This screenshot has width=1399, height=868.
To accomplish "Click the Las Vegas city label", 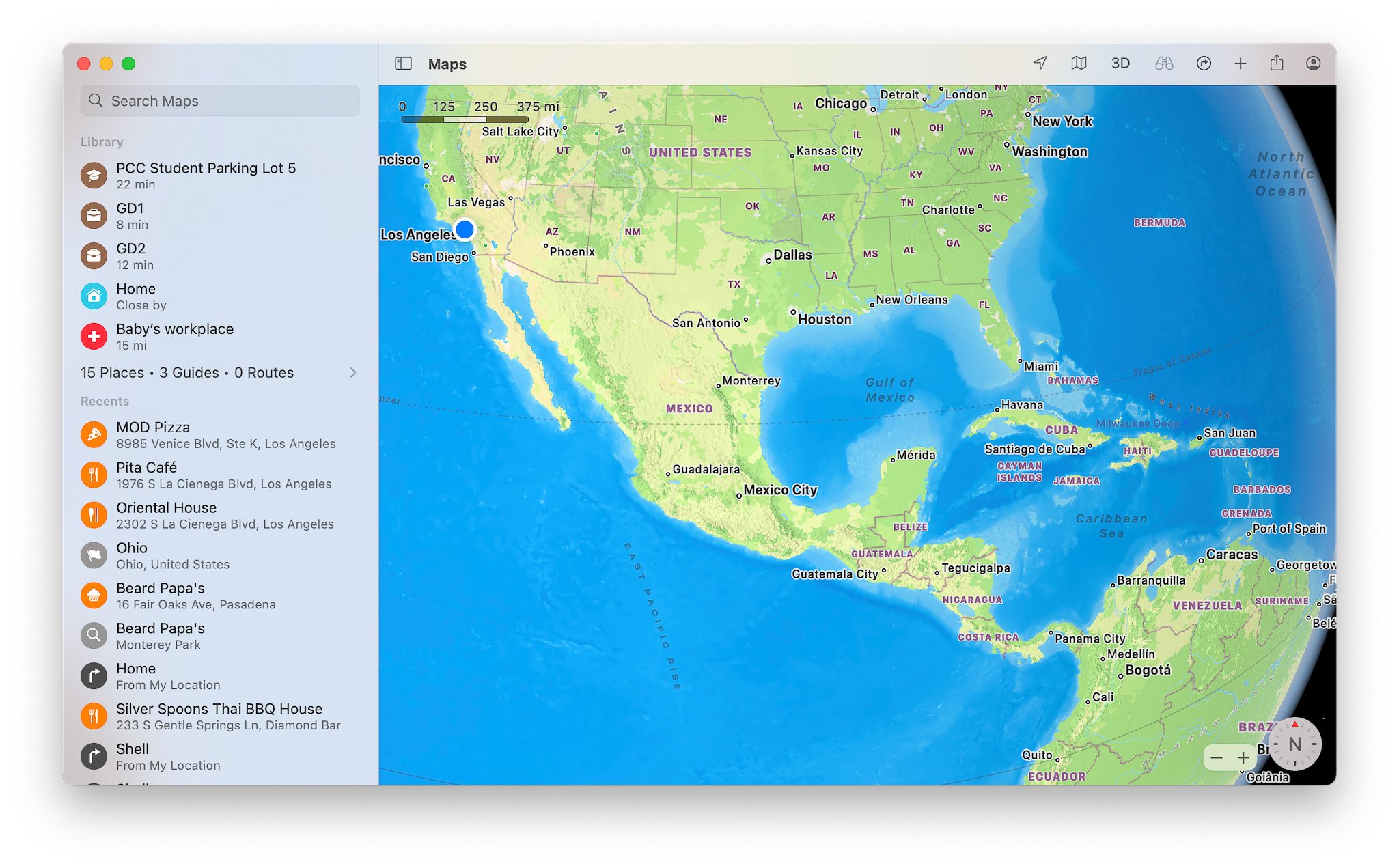I will [476, 202].
